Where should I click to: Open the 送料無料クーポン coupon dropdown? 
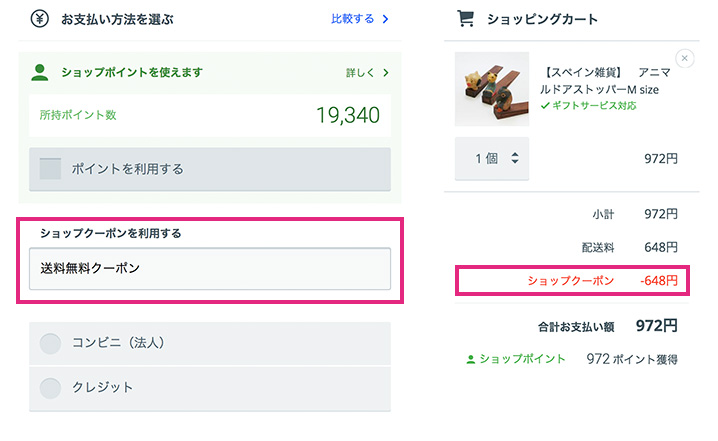(210, 269)
